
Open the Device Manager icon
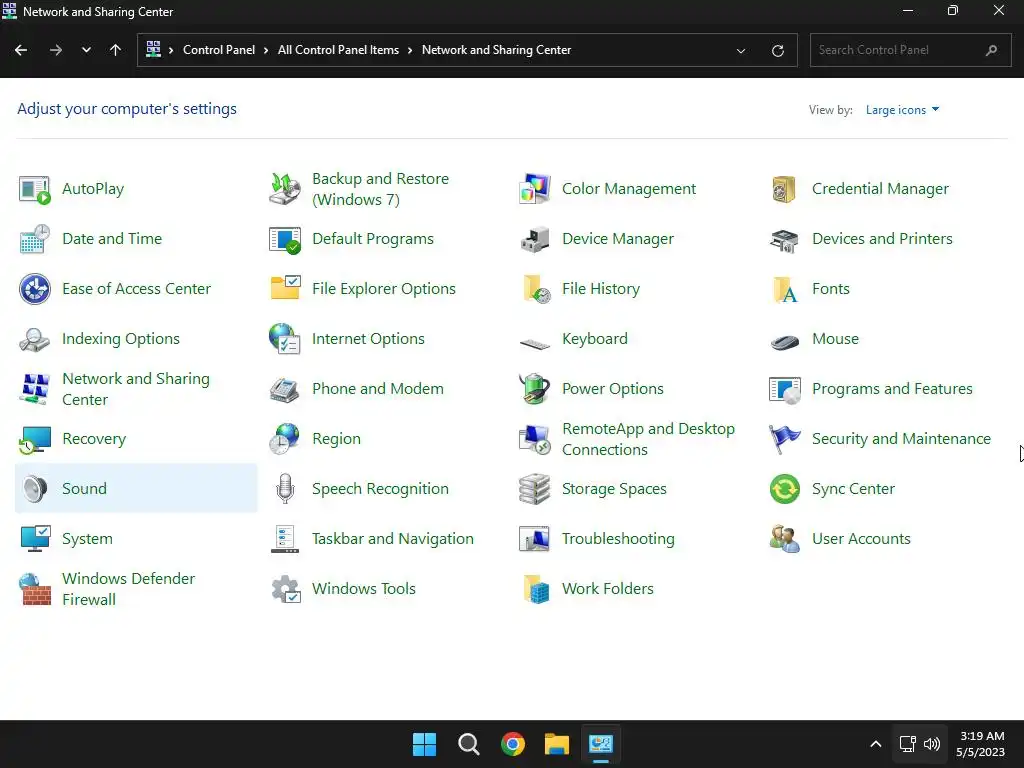[535, 239]
